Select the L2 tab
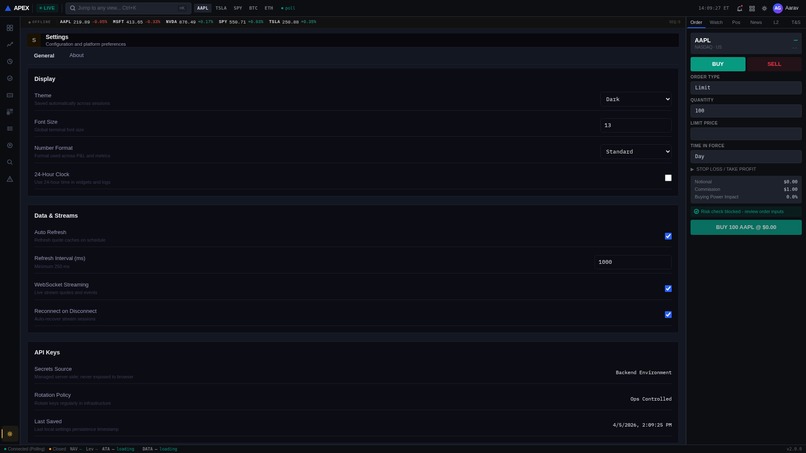This screenshot has width=806, height=453. click(776, 22)
